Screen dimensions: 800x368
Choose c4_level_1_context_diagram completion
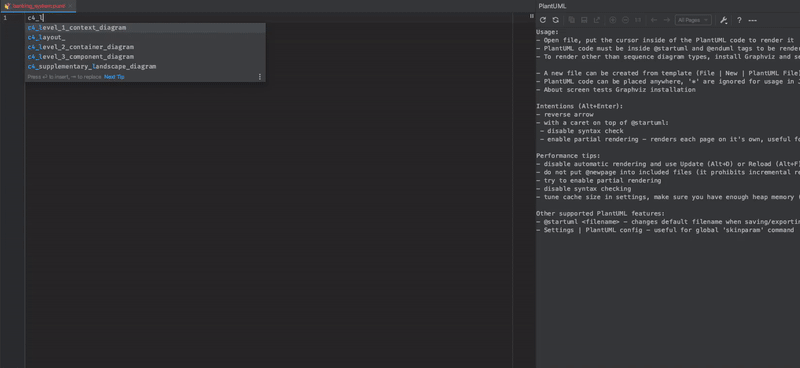coord(145,28)
